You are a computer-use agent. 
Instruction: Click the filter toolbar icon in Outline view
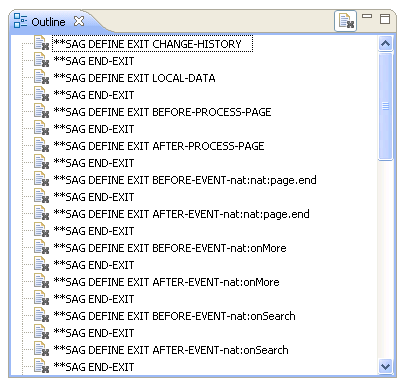coord(346,21)
